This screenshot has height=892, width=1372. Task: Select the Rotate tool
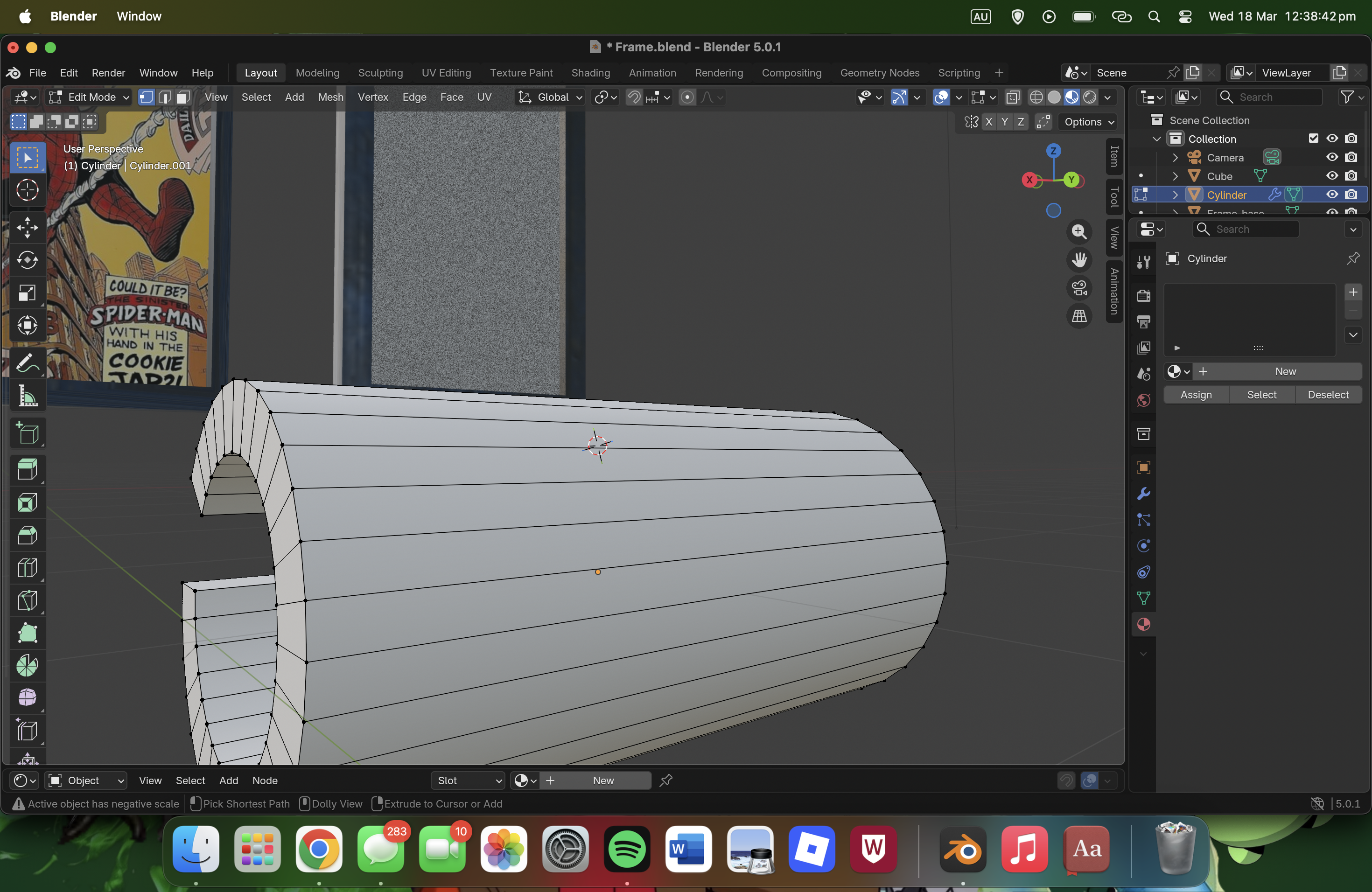tap(27, 260)
